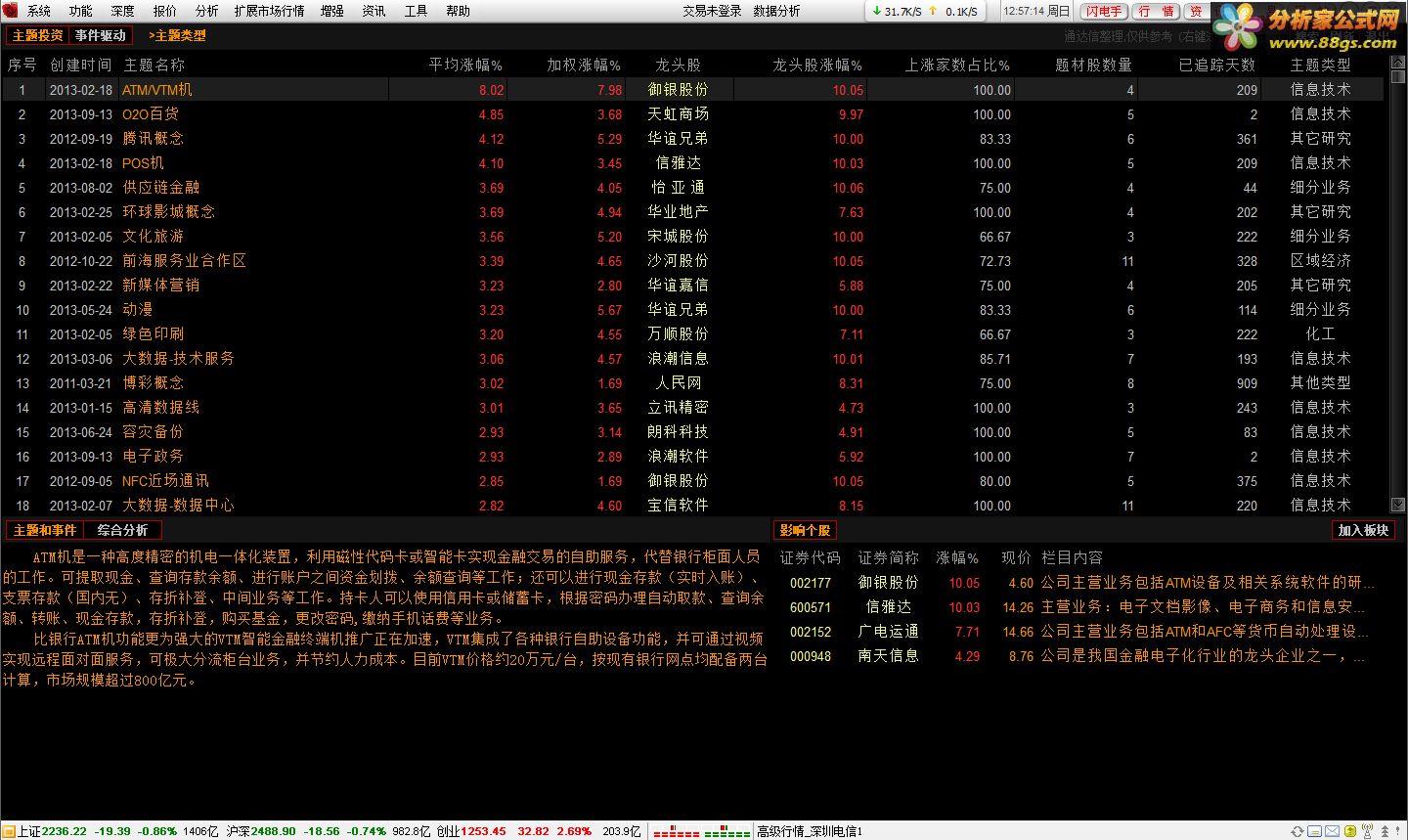Click the network speed indicator 31.7K/S
Viewport: 1408px width, 840px height.
(903, 12)
